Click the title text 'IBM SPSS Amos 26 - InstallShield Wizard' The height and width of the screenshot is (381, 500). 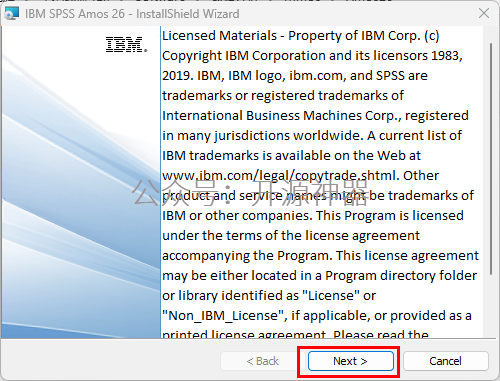tap(132, 14)
